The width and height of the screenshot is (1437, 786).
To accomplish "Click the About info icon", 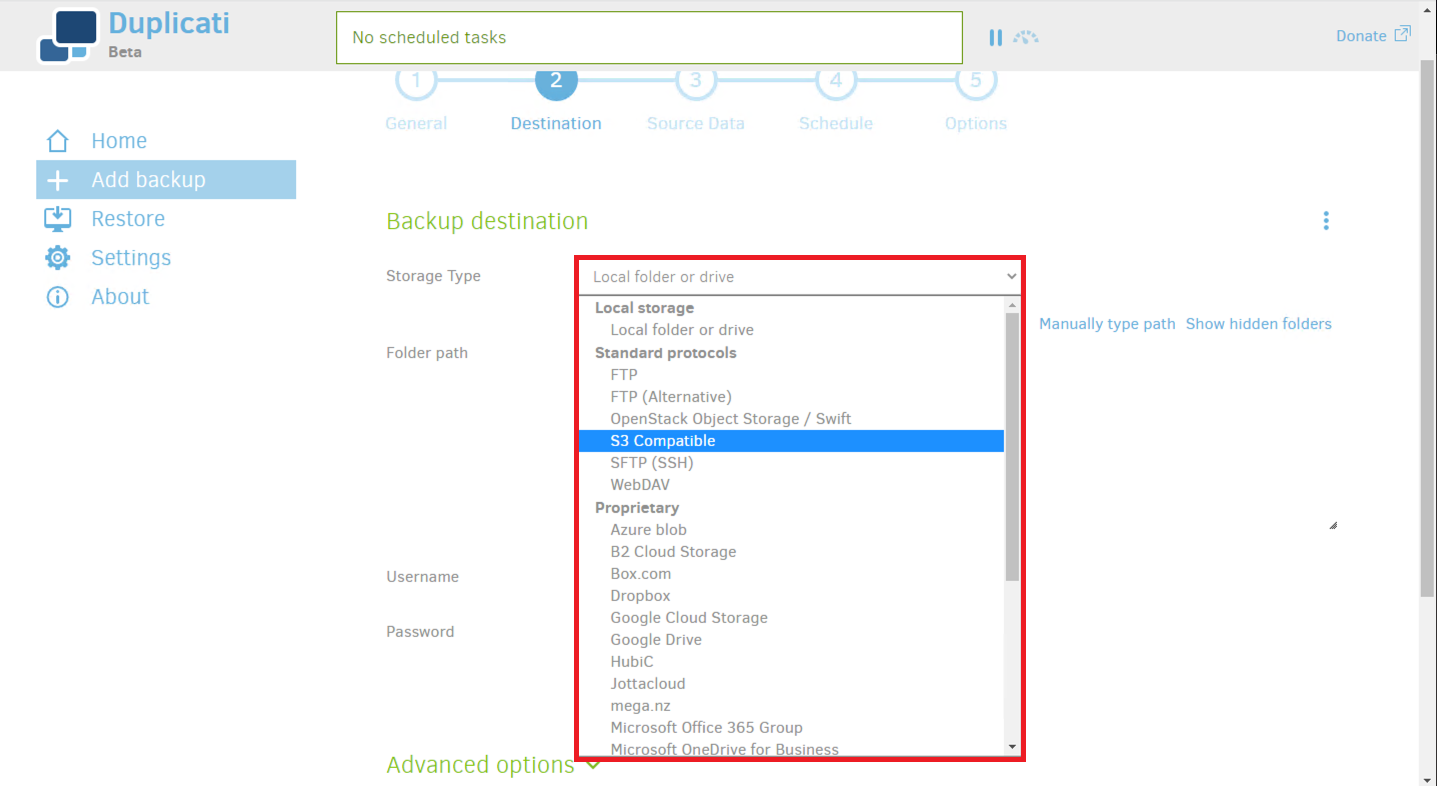I will [x=58, y=297].
